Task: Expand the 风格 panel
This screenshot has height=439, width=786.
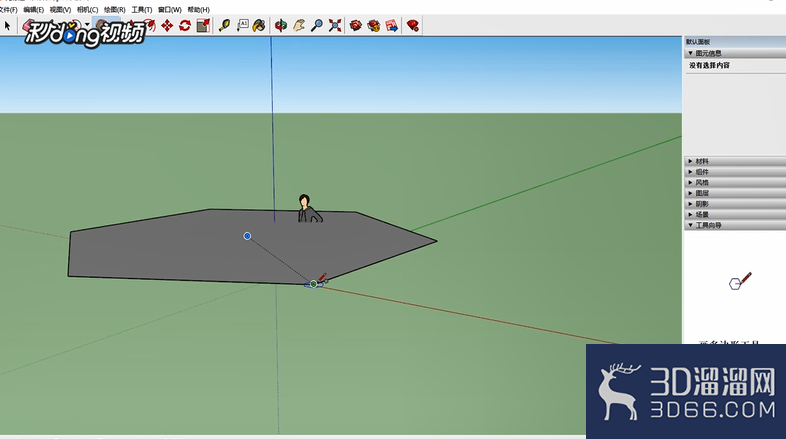Action: click(735, 182)
